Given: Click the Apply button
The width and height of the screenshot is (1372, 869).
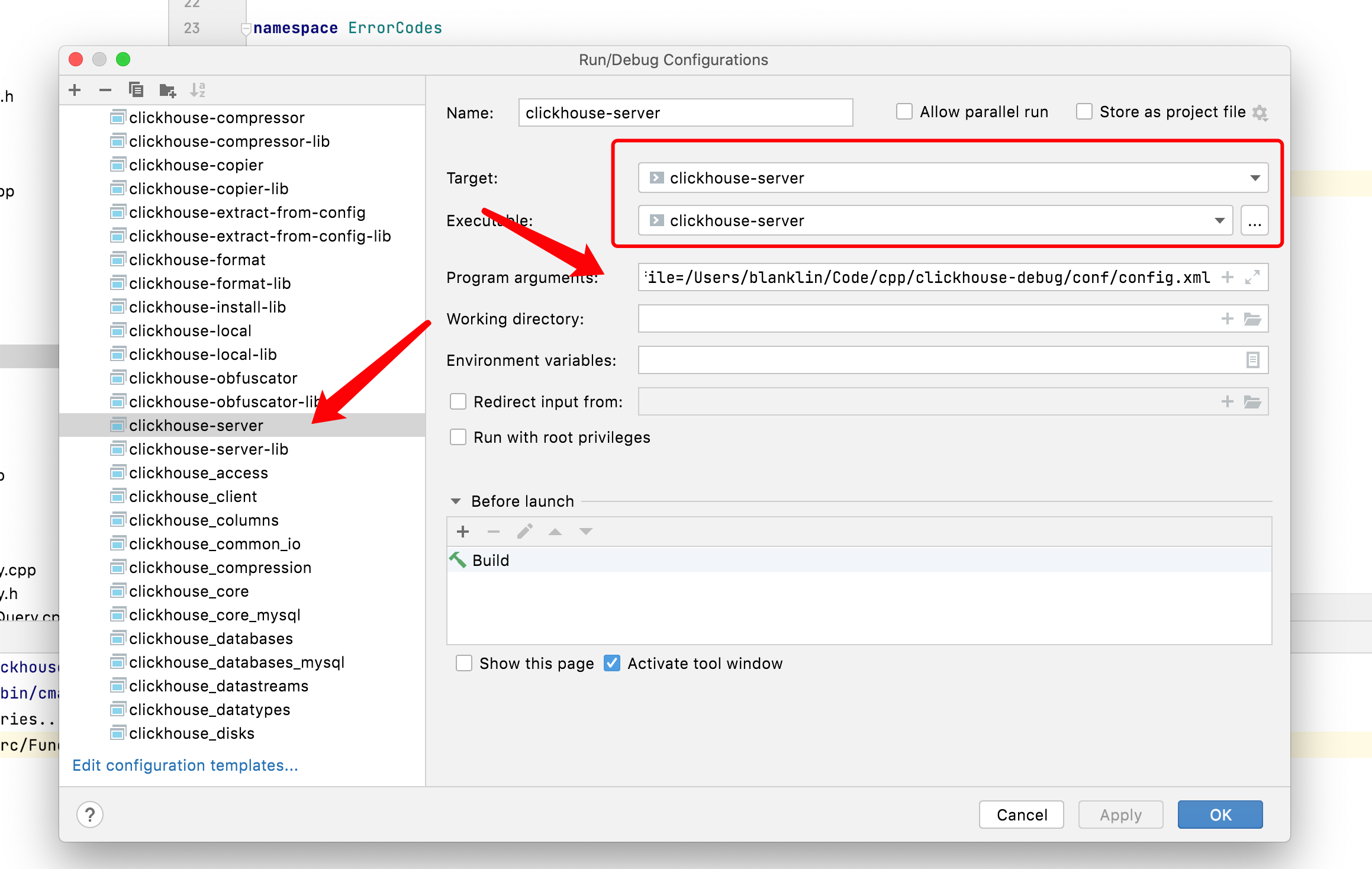Looking at the screenshot, I should pos(1120,815).
